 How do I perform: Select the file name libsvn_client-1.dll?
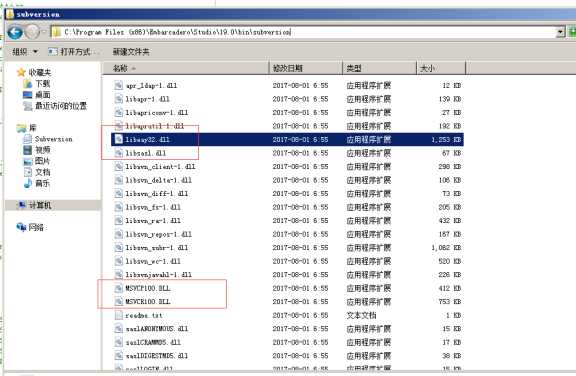(160, 167)
